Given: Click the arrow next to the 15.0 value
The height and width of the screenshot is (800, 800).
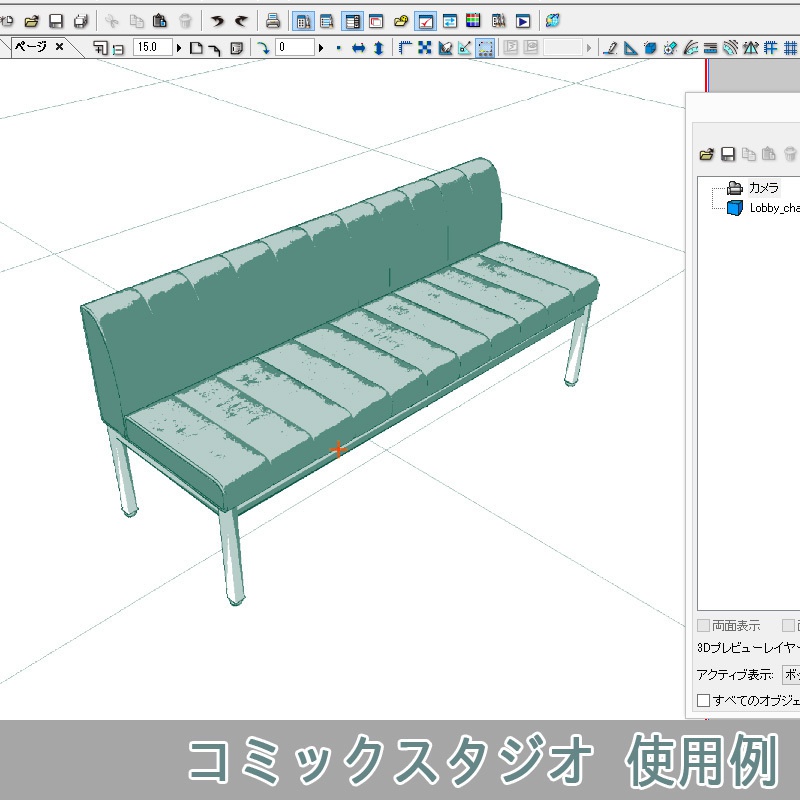Looking at the screenshot, I should coord(178,46).
